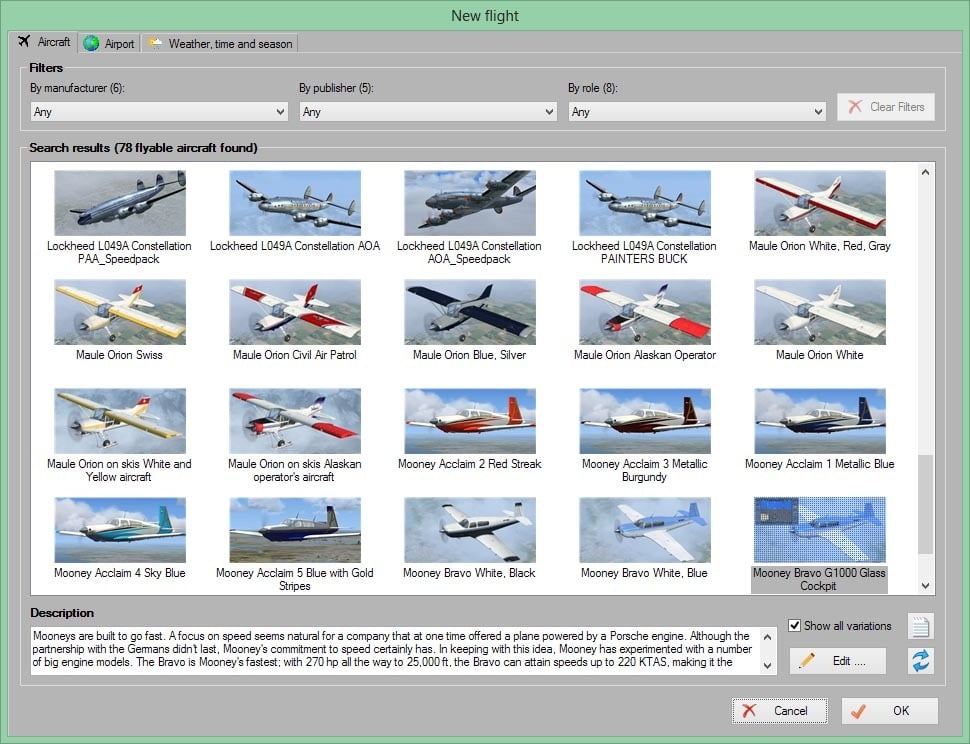Choose Lockheed Constellation PAINTERS BUCK thumbnail

coord(645,203)
